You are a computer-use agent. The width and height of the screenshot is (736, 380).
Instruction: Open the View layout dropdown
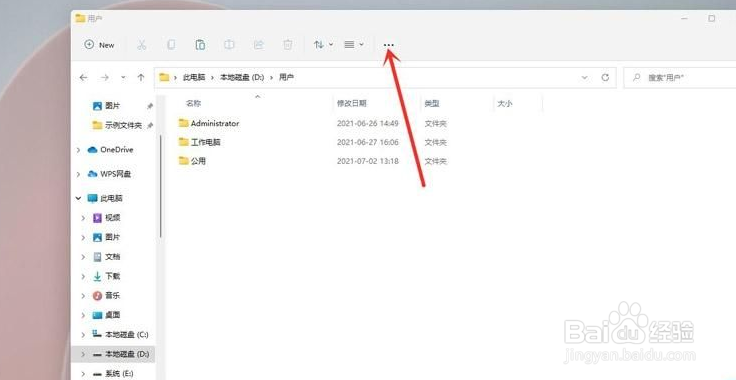pyautogui.click(x=353, y=45)
